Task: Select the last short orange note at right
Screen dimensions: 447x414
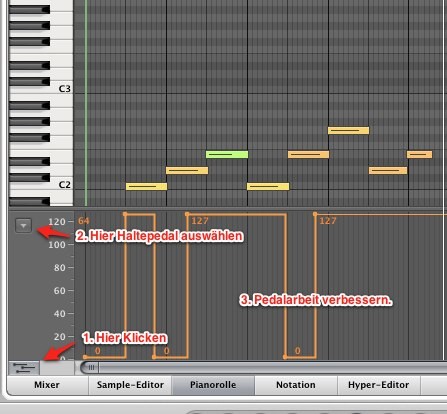Action: (419, 154)
